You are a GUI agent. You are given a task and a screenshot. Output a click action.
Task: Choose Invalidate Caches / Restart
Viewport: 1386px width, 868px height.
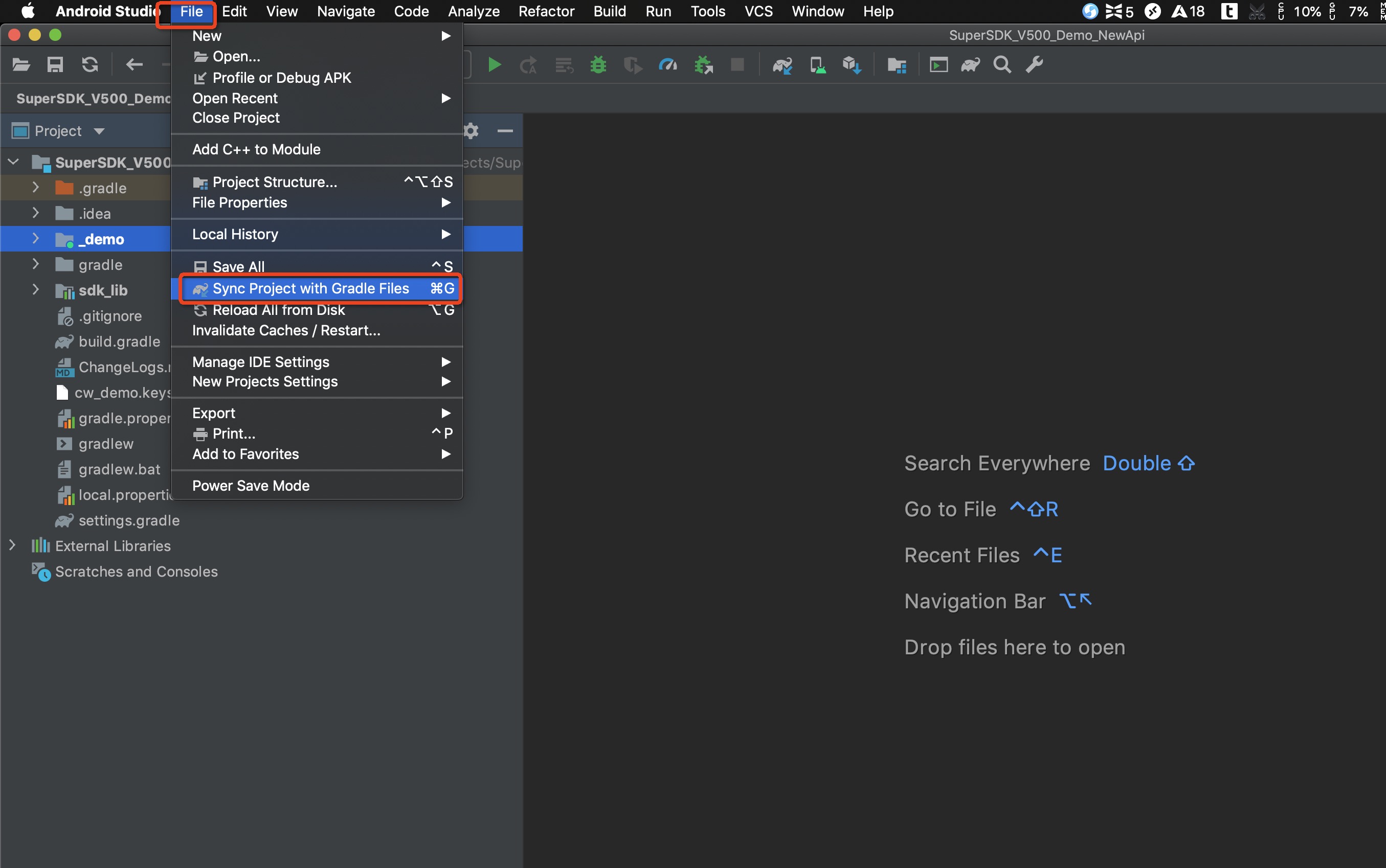(317, 331)
